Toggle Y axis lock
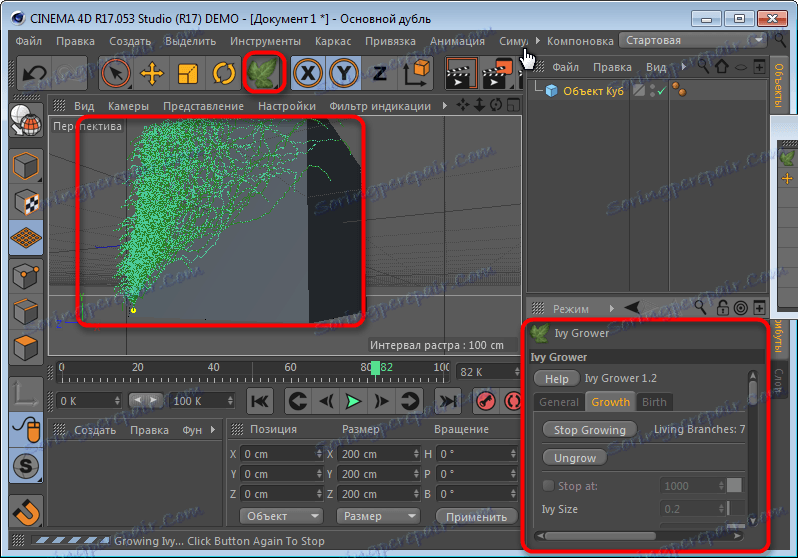The image size is (798, 558). pos(344,73)
